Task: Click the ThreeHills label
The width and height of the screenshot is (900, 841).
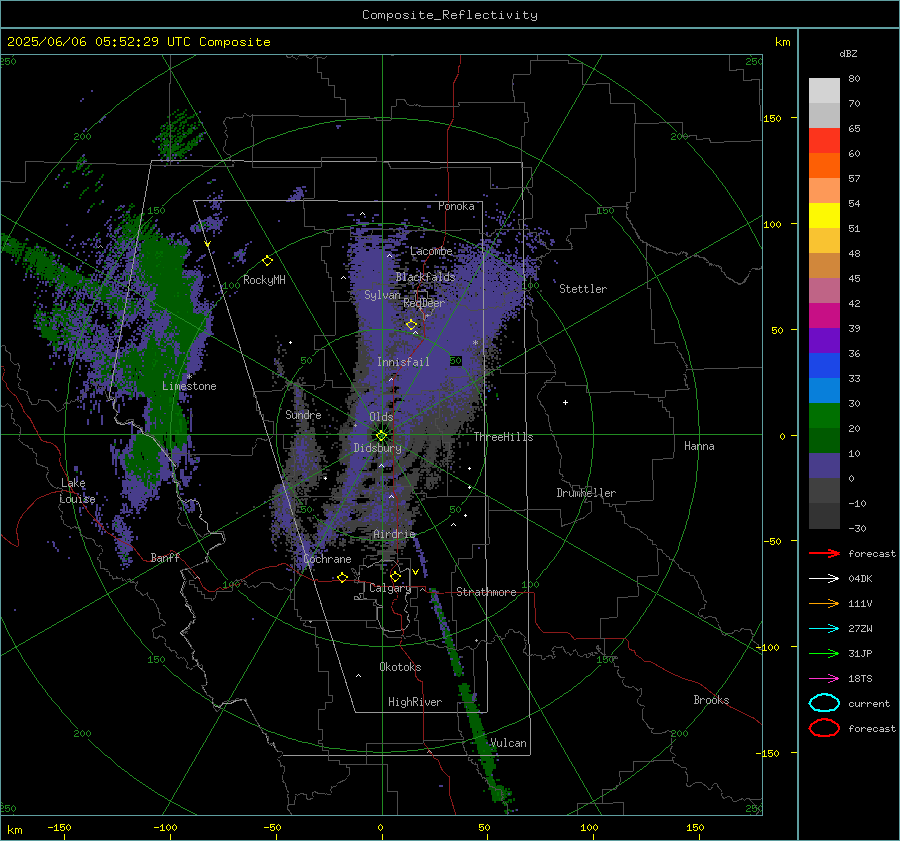Action: click(503, 437)
